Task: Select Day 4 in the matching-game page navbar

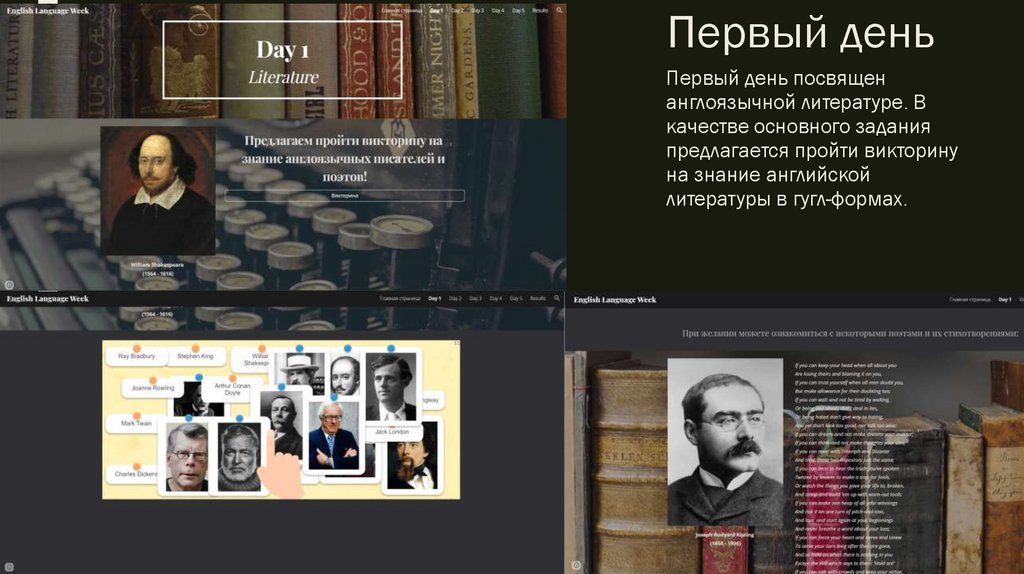Action: [x=496, y=298]
